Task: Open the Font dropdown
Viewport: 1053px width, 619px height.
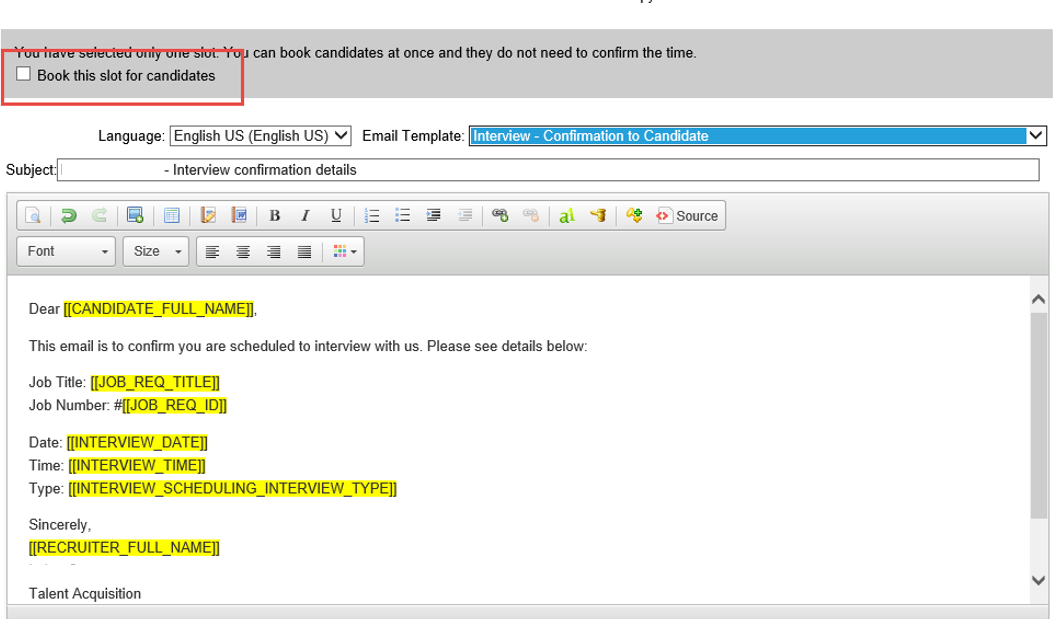Action: 66,252
